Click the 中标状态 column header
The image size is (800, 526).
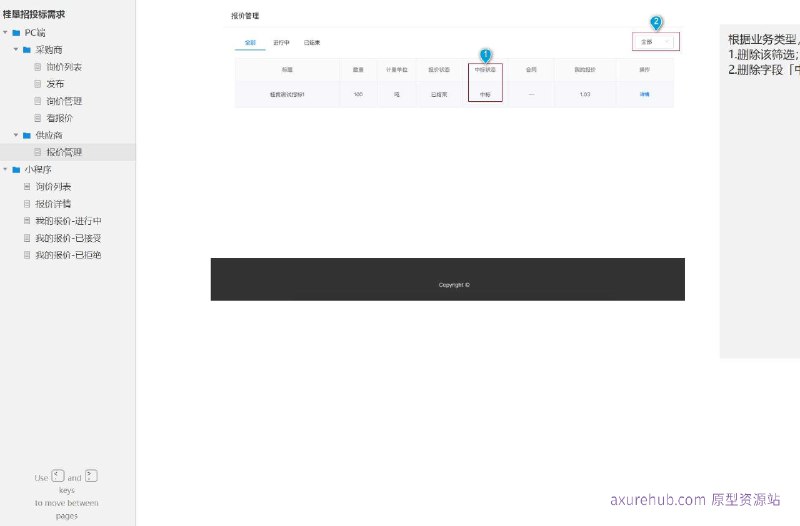click(x=485, y=69)
